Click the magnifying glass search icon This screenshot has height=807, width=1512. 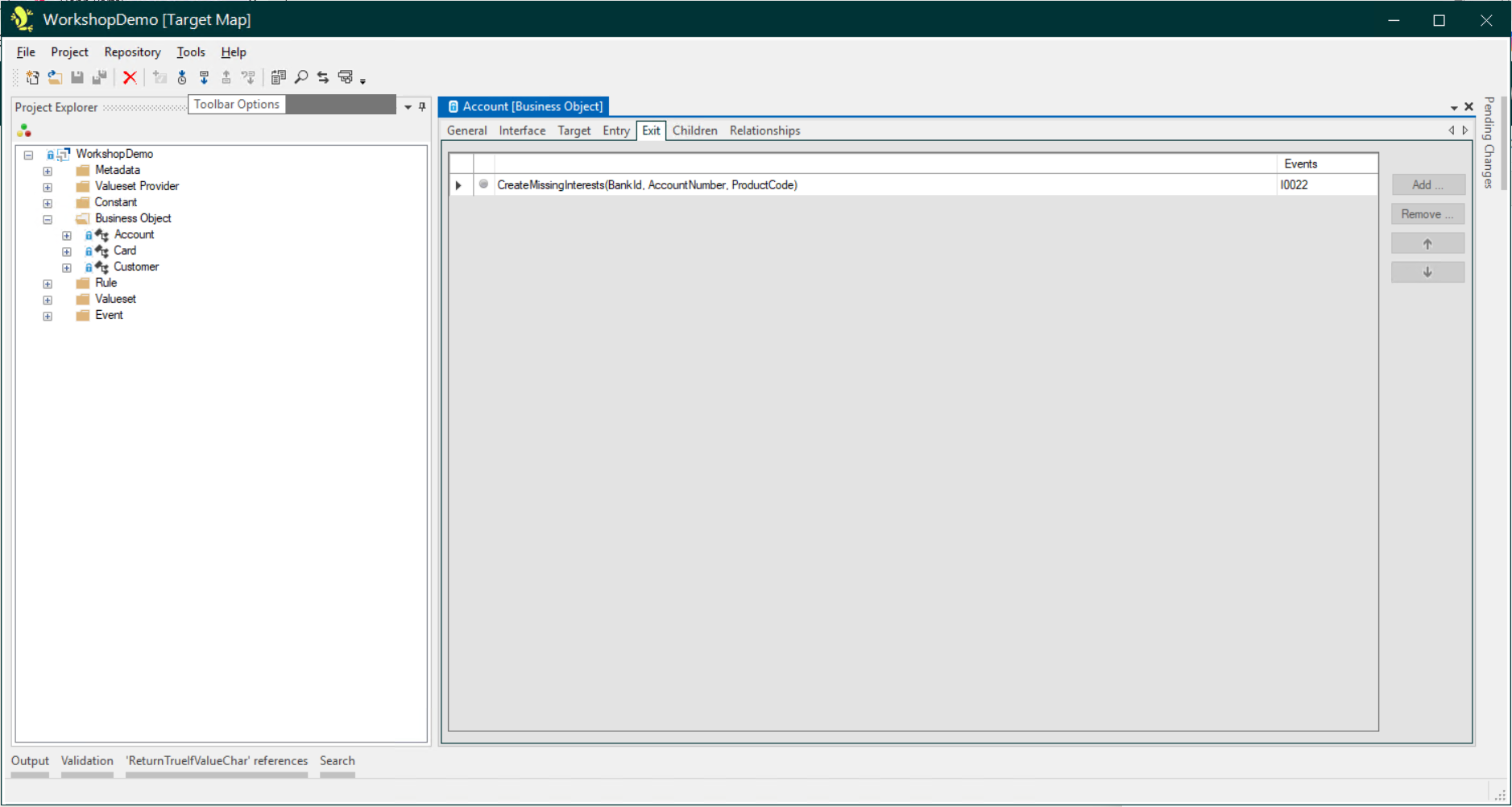point(301,77)
